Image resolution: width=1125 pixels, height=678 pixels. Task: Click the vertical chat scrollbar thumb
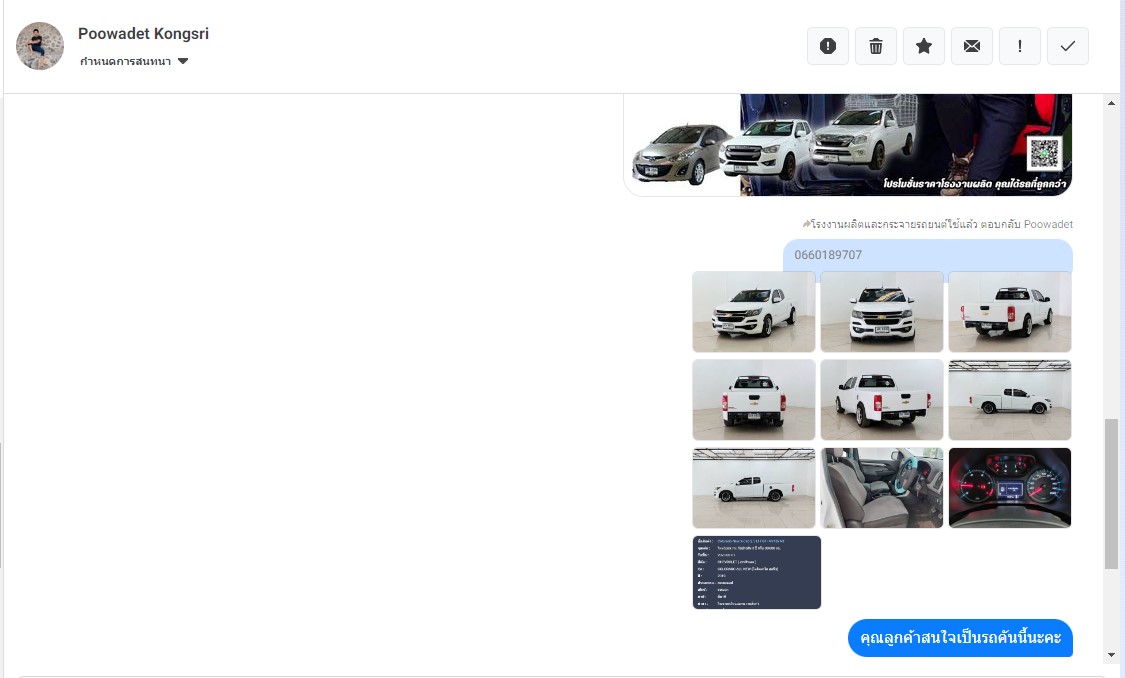coord(1111,494)
